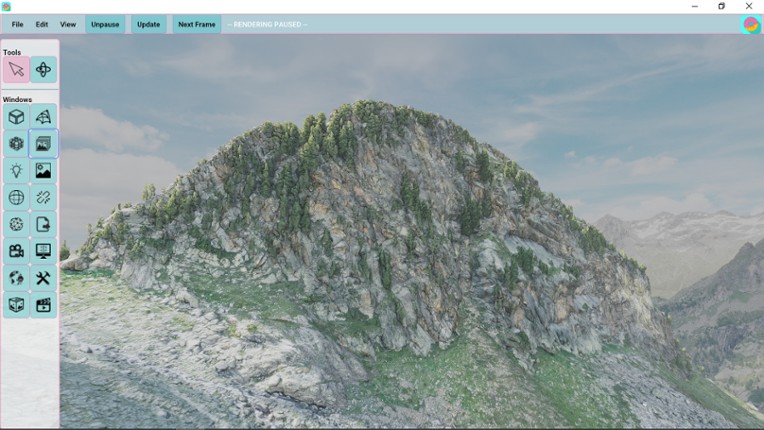Open the wireframe mesh window icon
764x430 pixels.
pos(43,117)
